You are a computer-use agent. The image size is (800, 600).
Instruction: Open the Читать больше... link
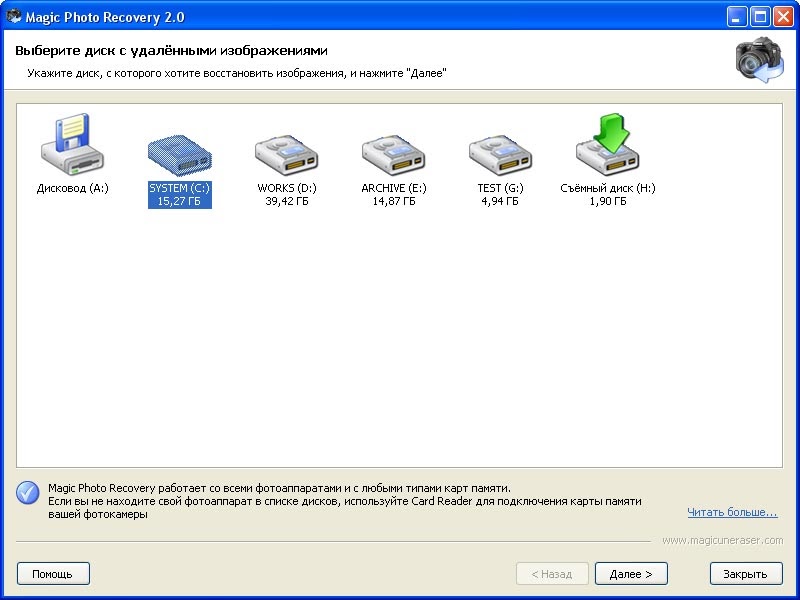click(x=732, y=512)
